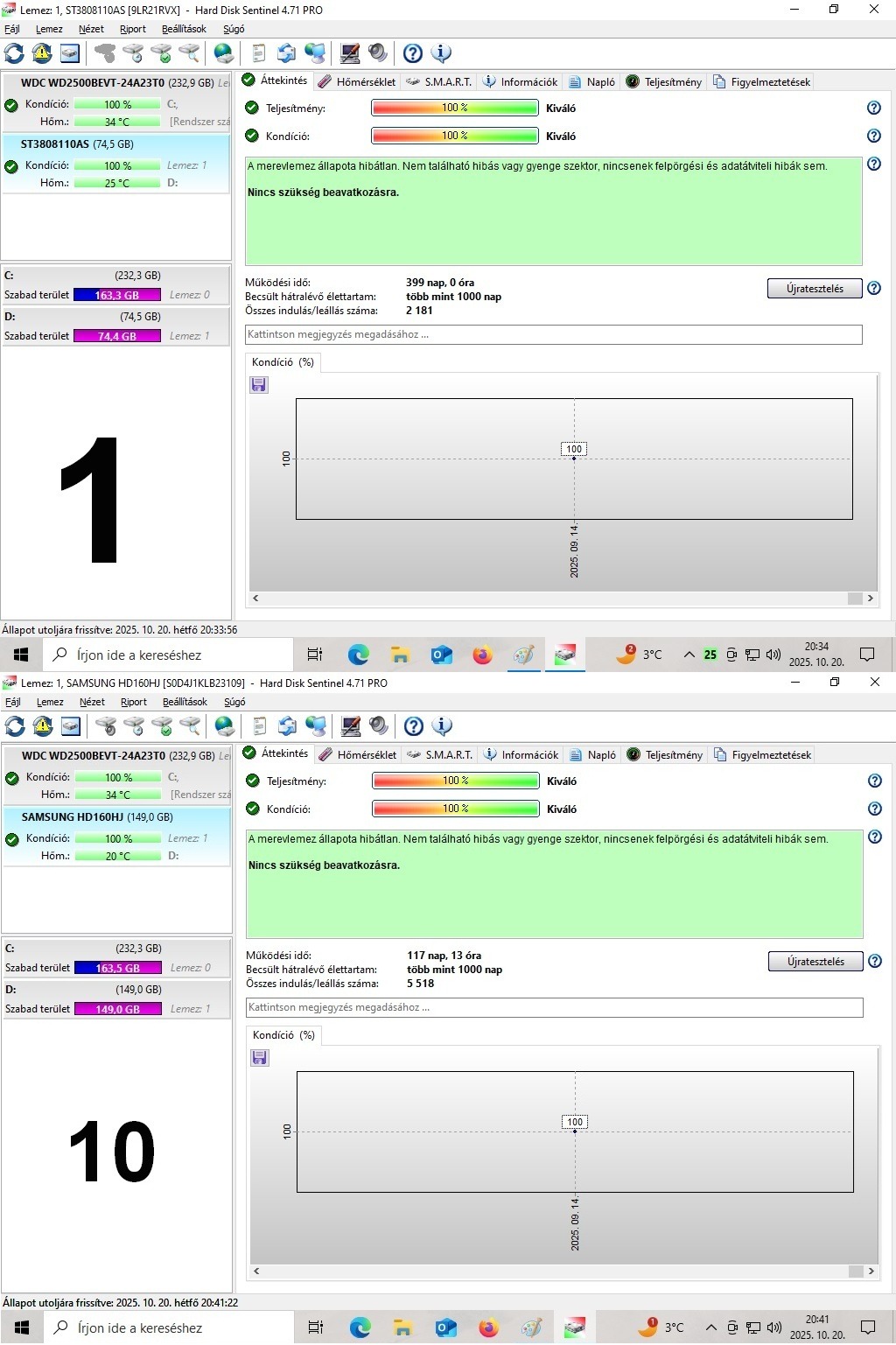Click the help icon beside Teljesítmény in the top window
The width and height of the screenshot is (896, 1345).
pyautogui.click(x=873, y=108)
